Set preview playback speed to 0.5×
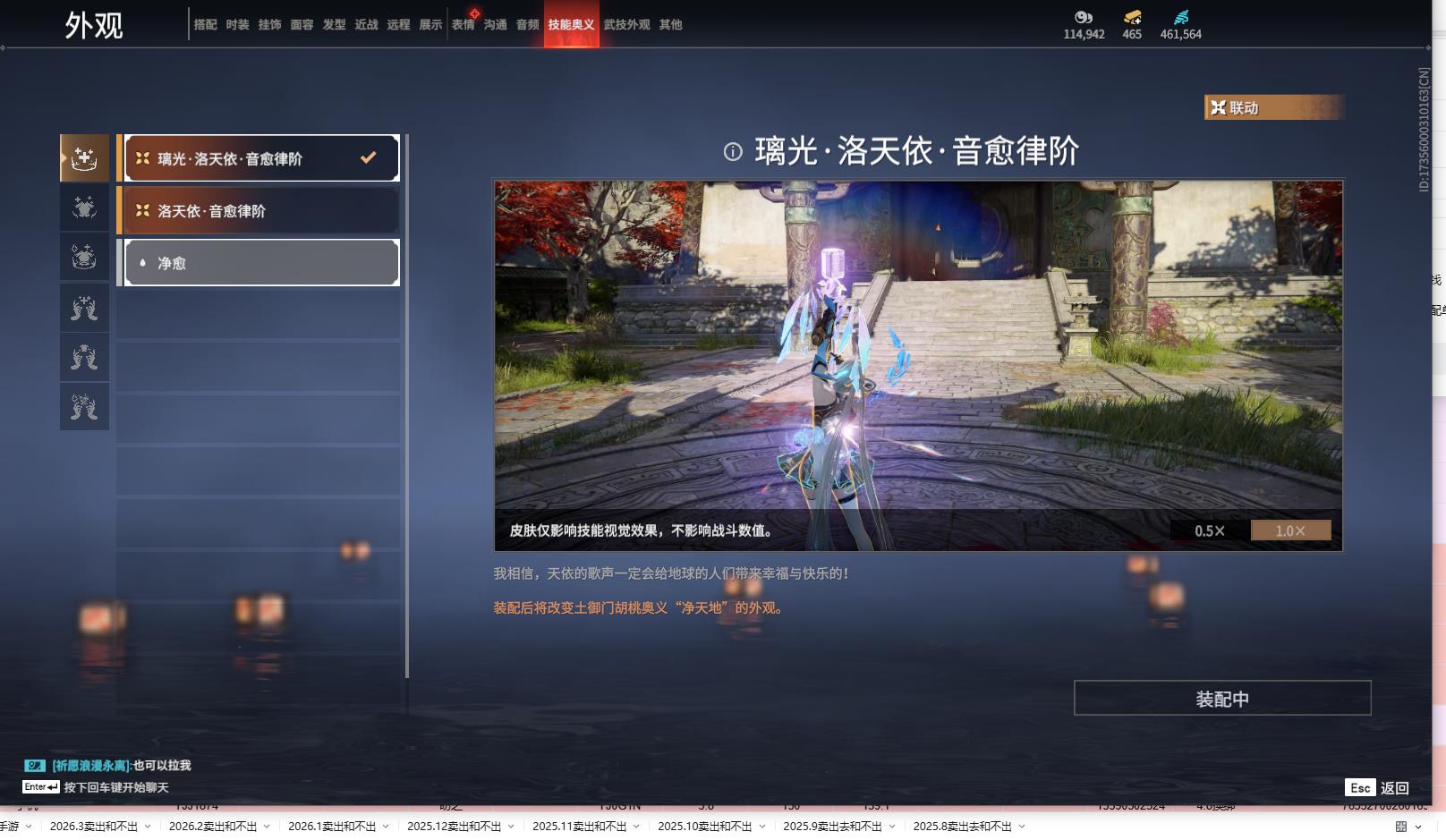Viewport: 1446px width, 840px height. point(1209,530)
